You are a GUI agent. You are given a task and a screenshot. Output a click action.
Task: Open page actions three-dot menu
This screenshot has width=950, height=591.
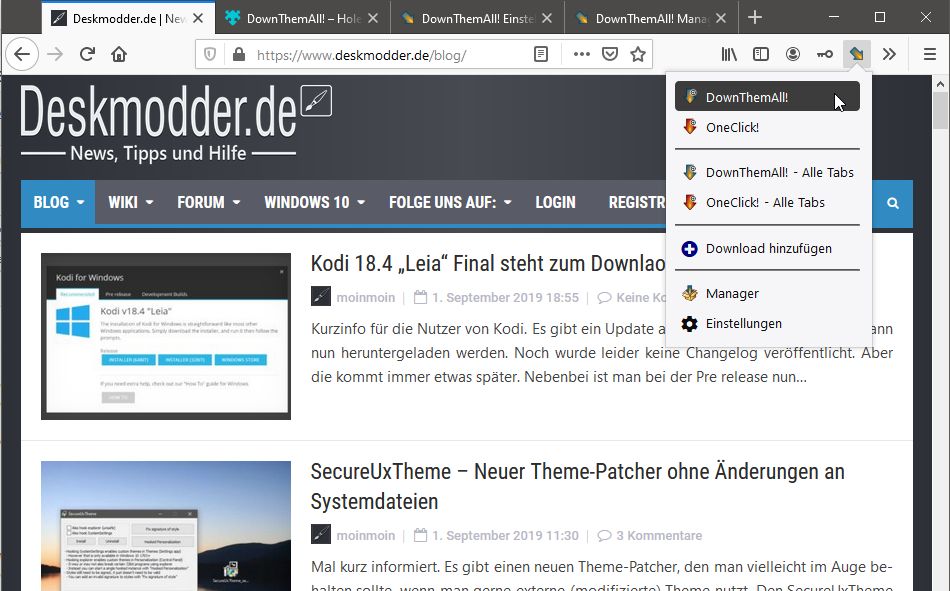point(582,55)
